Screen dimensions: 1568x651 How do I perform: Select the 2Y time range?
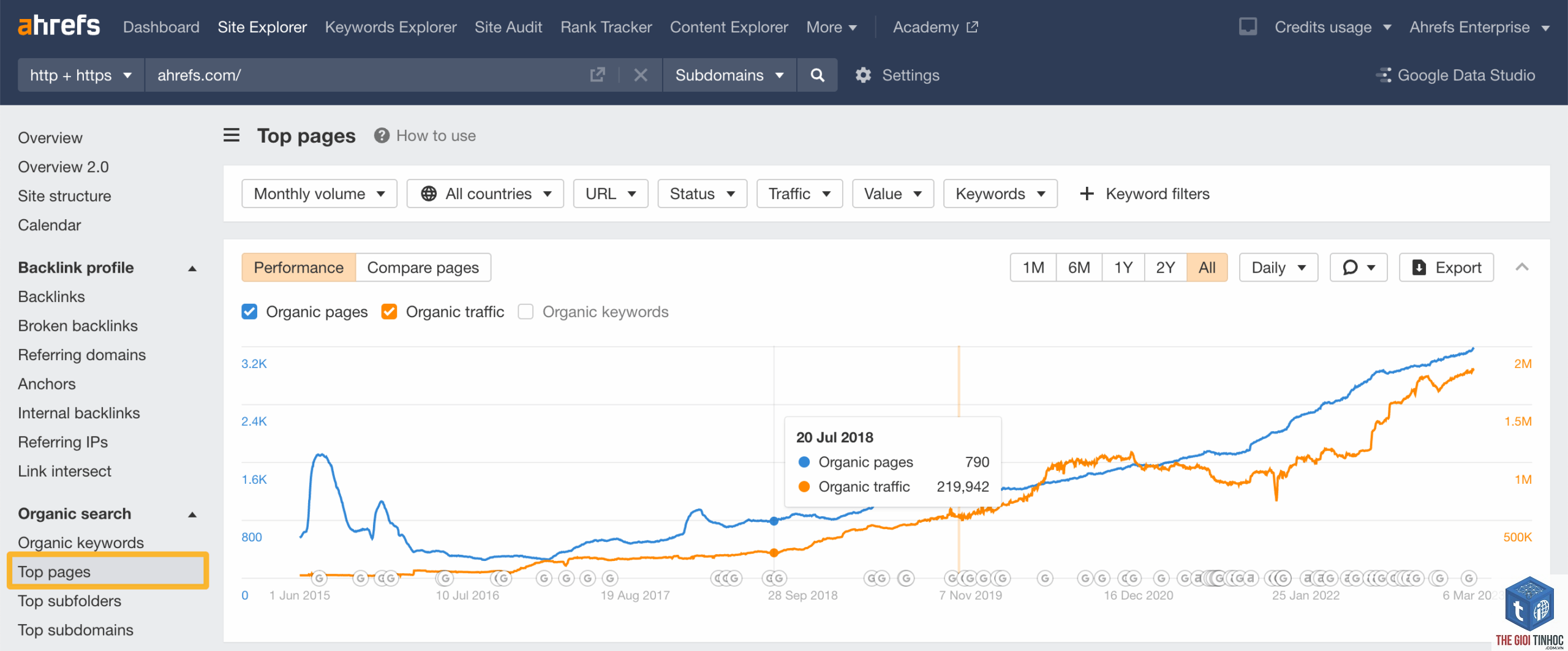click(x=1165, y=267)
